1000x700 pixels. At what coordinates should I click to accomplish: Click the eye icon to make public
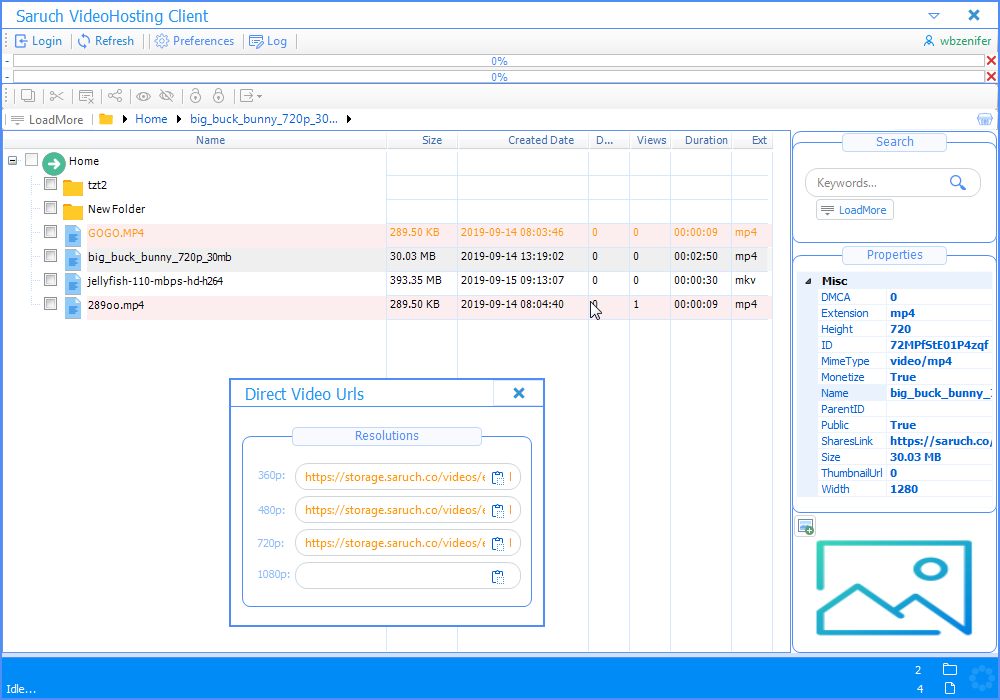pos(143,96)
